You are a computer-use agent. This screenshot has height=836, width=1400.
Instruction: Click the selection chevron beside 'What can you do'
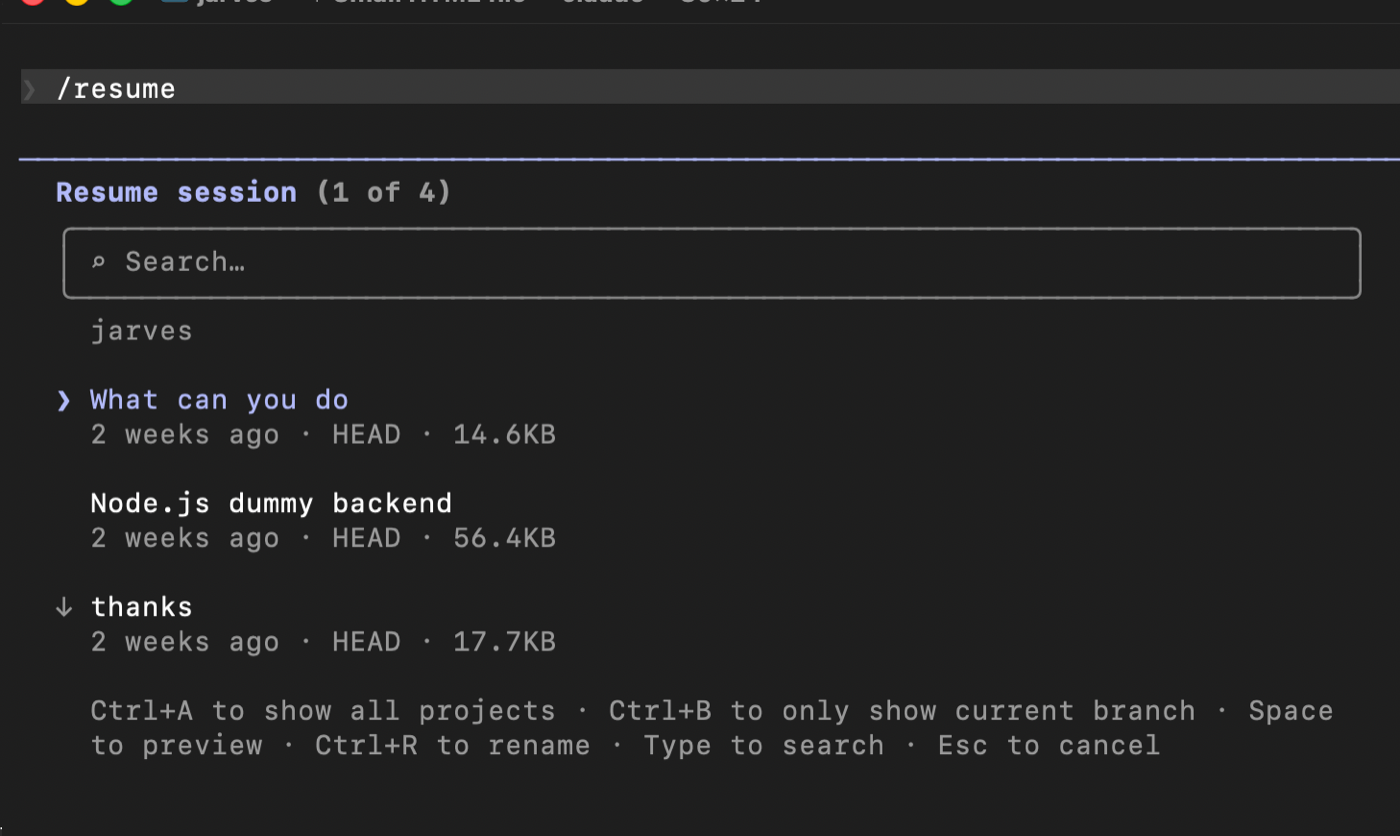click(x=64, y=401)
